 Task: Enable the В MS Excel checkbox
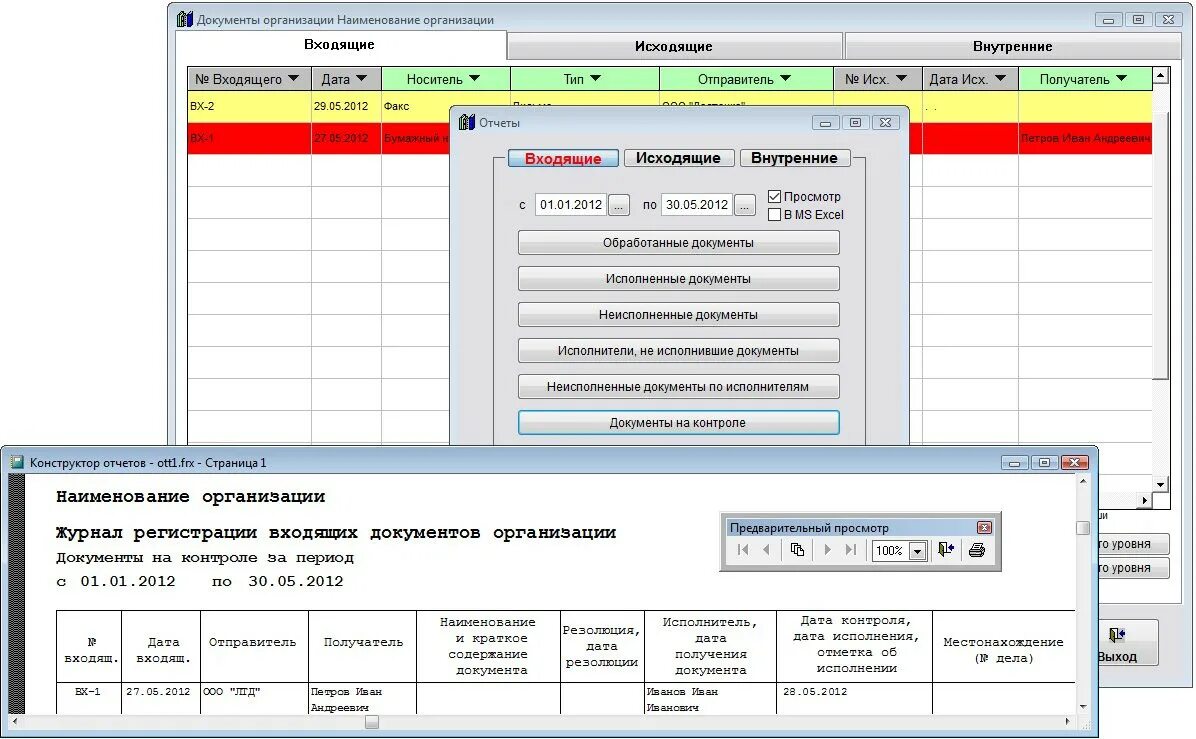tap(775, 215)
